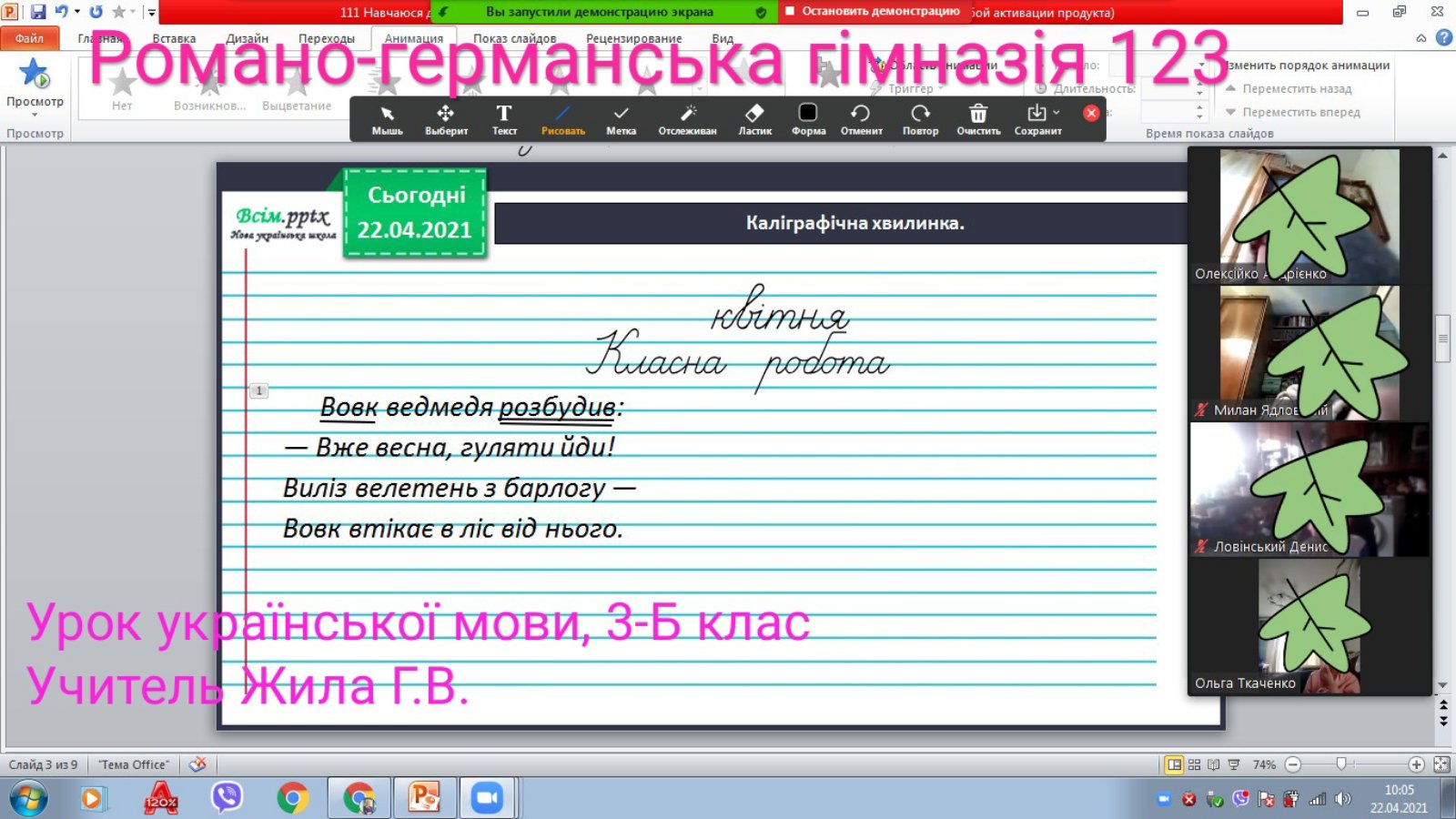Viewport: 1456px width, 819px height.
Task: Activate the Рисовать draw tool
Action: pos(562,118)
